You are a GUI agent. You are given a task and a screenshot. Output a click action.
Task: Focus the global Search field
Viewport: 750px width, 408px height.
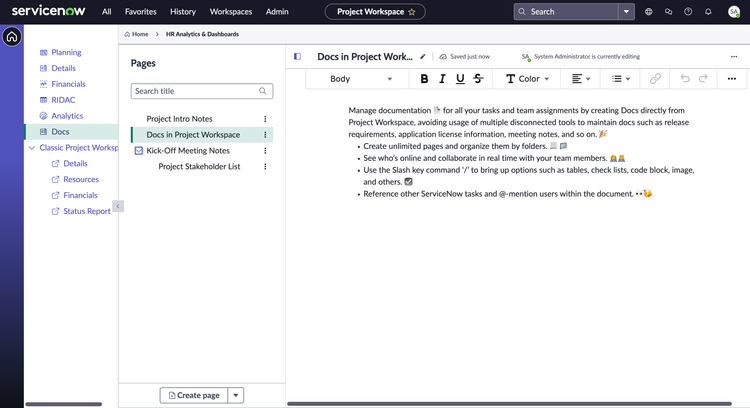point(566,11)
